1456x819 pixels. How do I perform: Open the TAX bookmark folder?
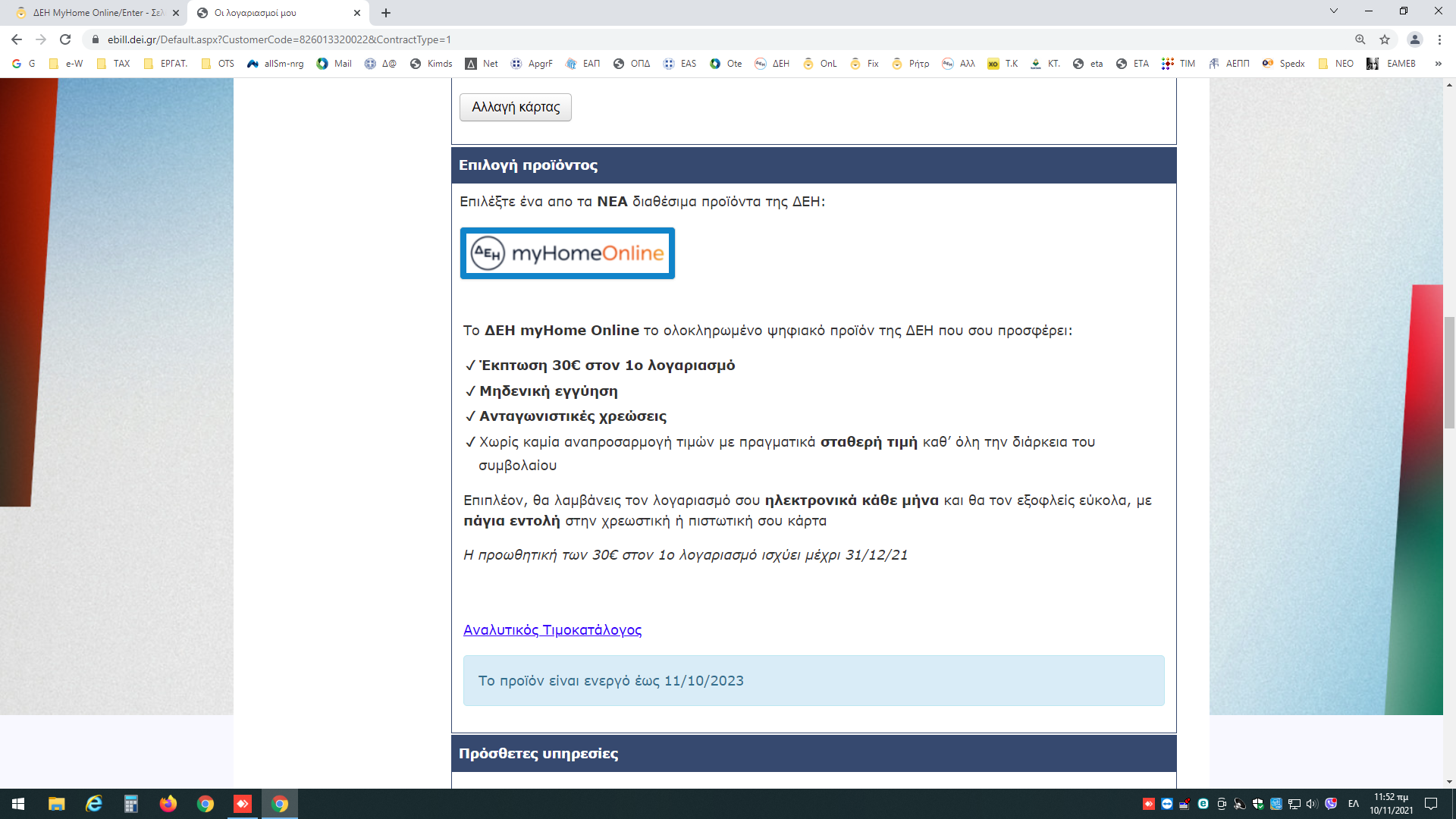click(114, 64)
